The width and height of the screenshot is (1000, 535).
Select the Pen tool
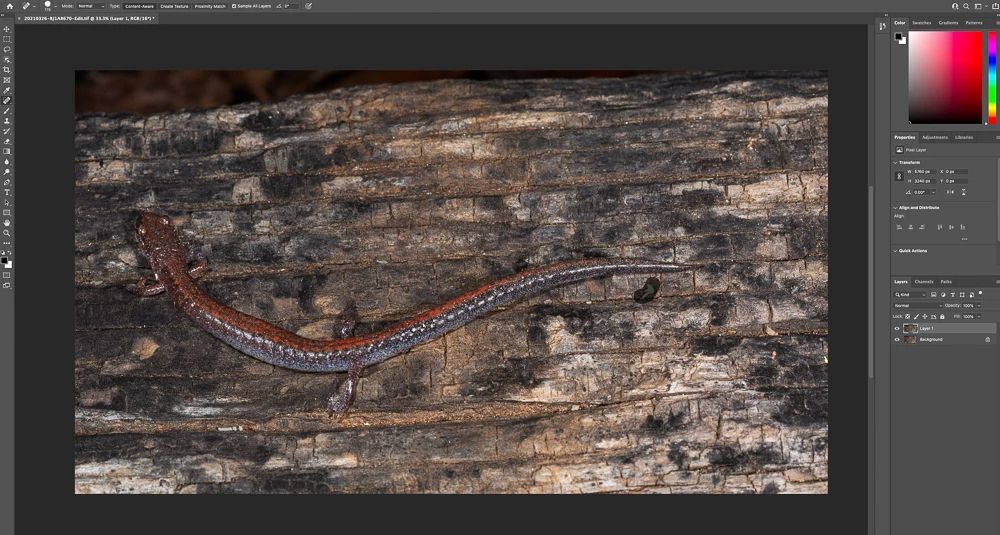point(7,182)
